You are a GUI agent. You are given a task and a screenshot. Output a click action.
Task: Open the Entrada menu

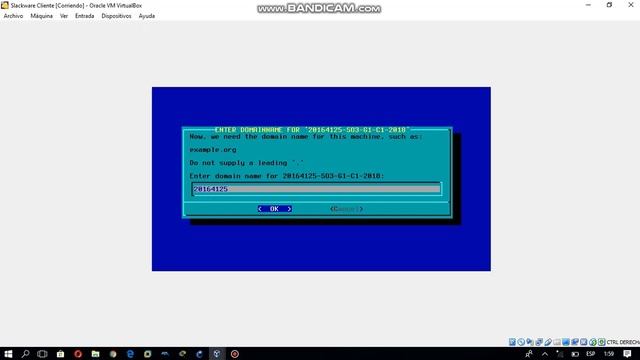coord(84,16)
